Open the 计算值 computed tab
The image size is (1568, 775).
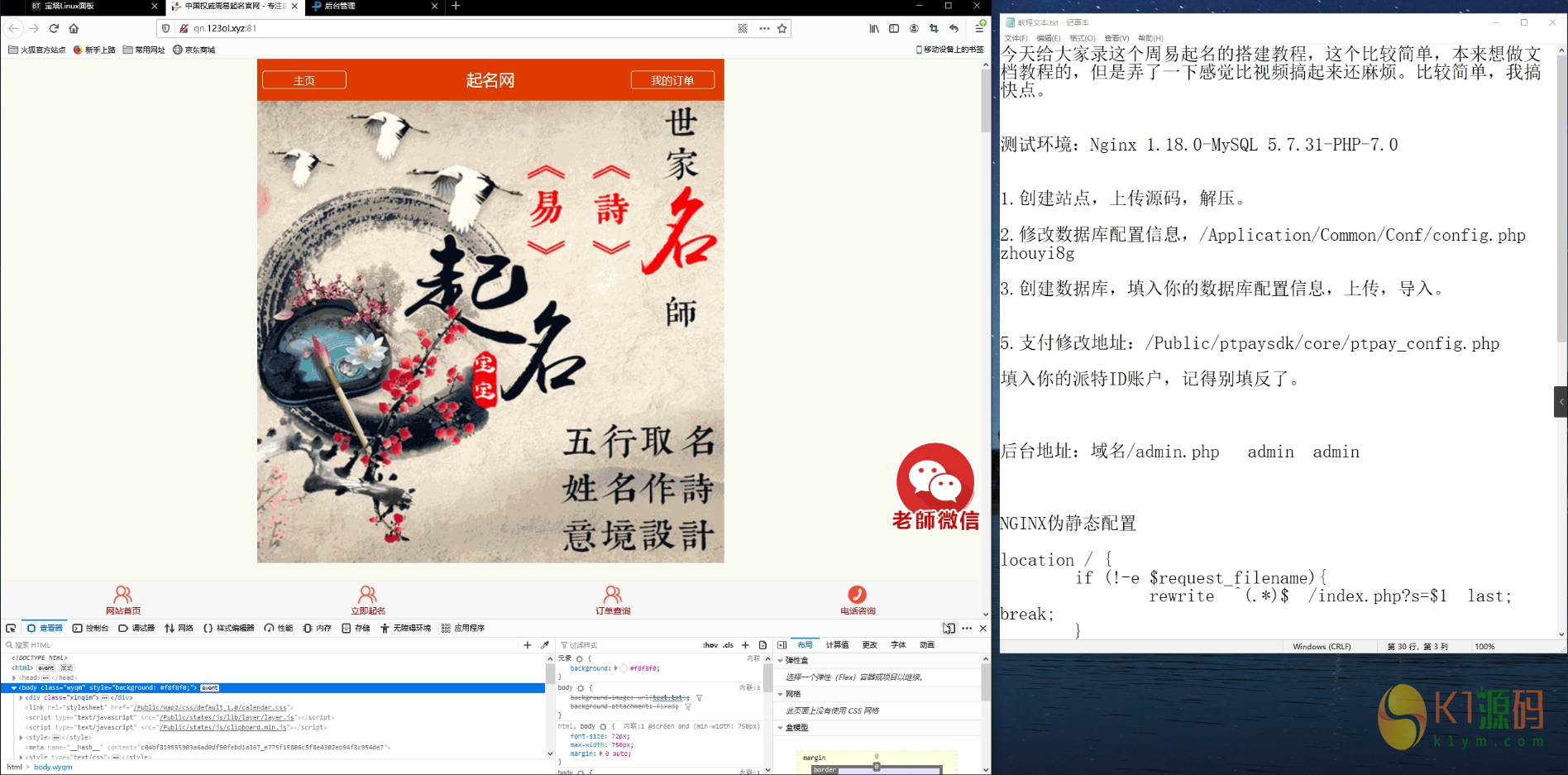[x=838, y=645]
